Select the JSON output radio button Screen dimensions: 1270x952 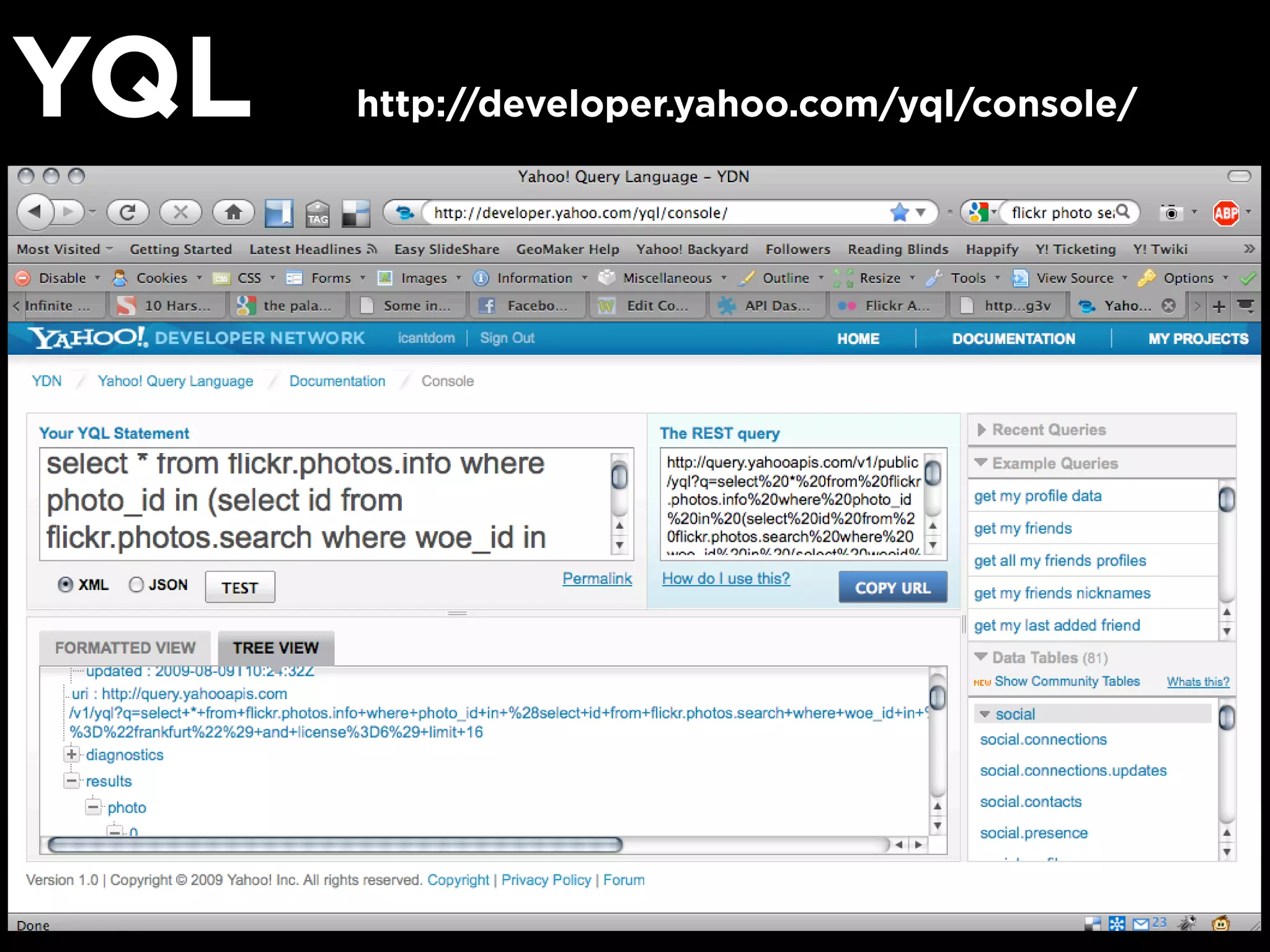[x=136, y=584]
